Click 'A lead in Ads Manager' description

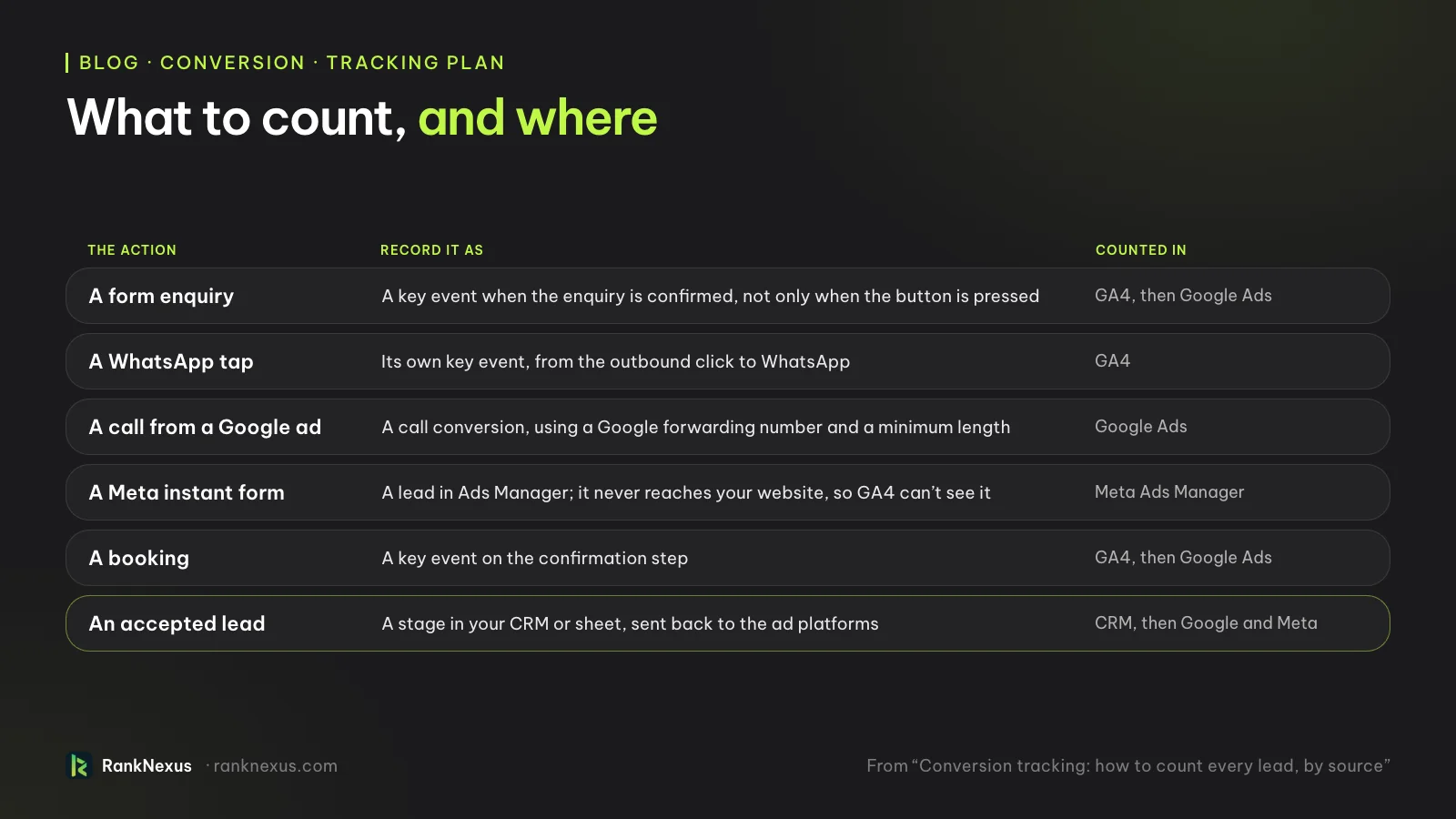click(686, 493)
